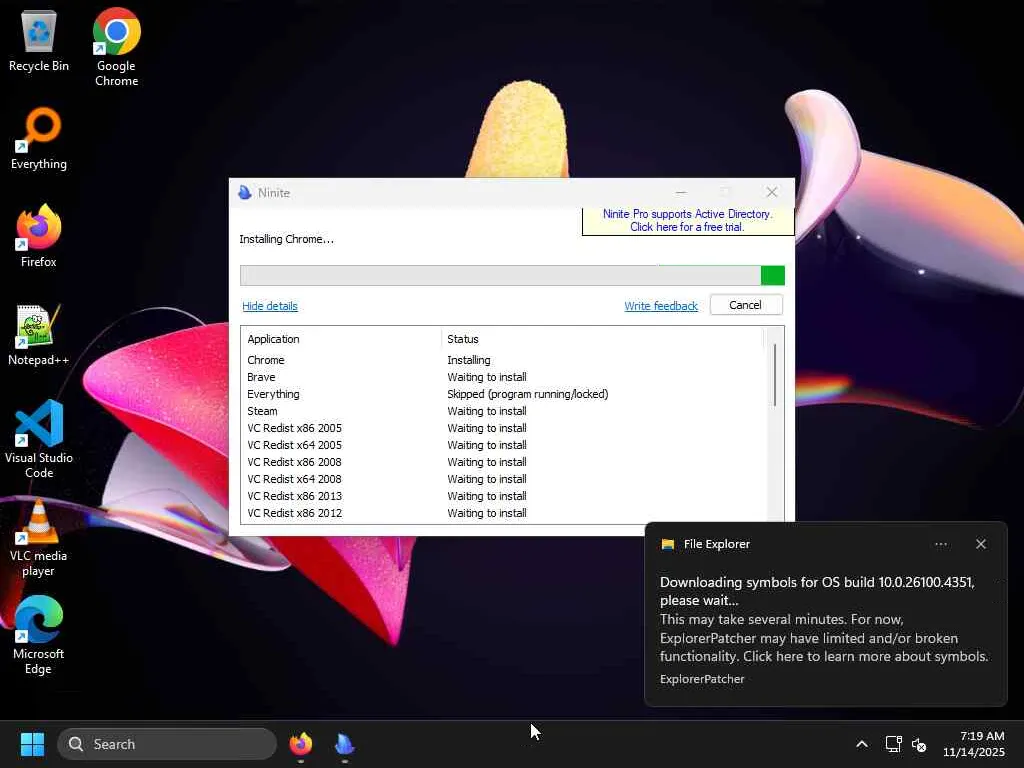Select the Steam row in the list

[503, 411]
